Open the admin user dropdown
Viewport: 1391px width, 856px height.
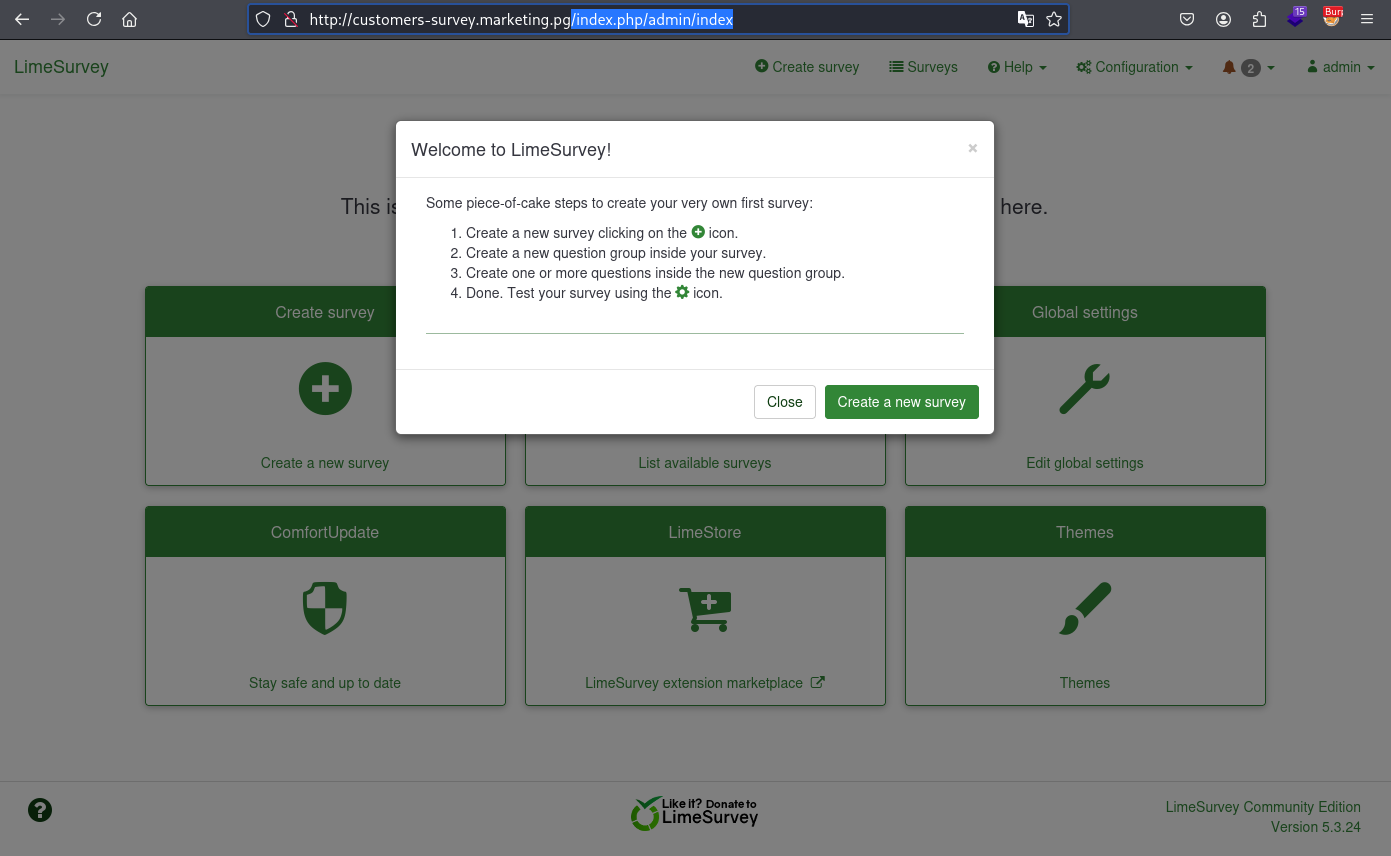click(x=1341, y=67)
